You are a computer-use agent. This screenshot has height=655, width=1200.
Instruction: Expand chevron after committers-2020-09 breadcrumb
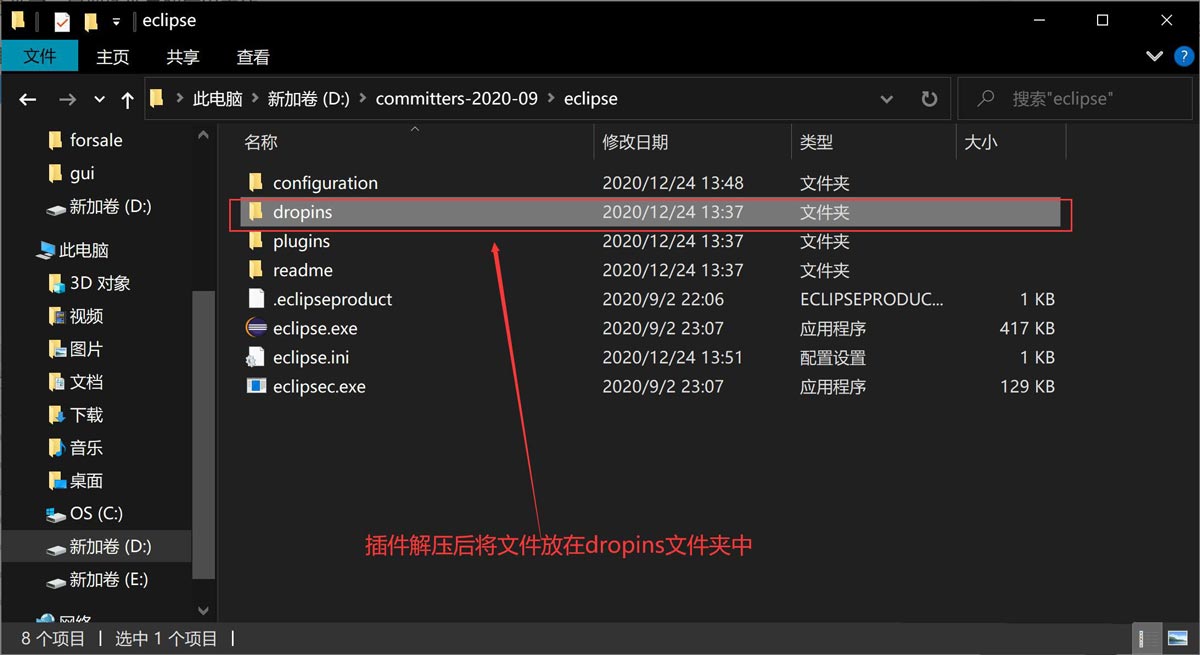551,99
